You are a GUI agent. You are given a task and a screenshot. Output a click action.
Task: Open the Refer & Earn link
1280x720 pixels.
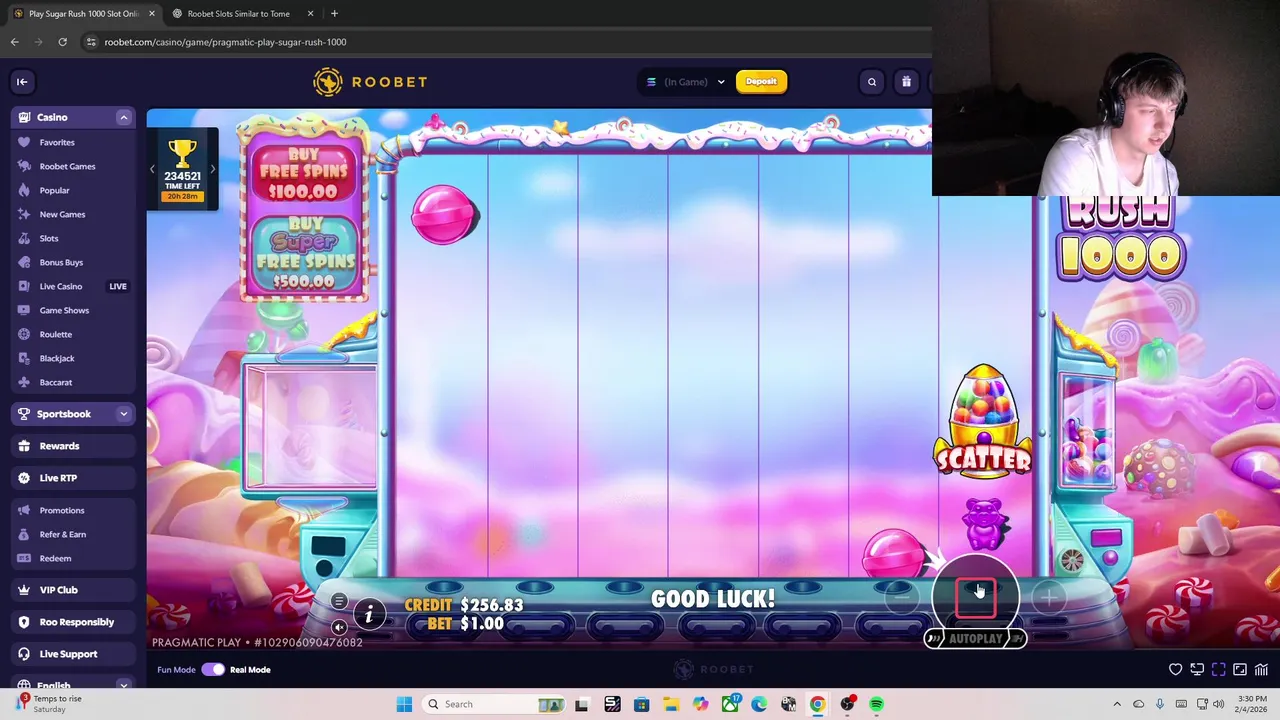click(x=63, y=534)
